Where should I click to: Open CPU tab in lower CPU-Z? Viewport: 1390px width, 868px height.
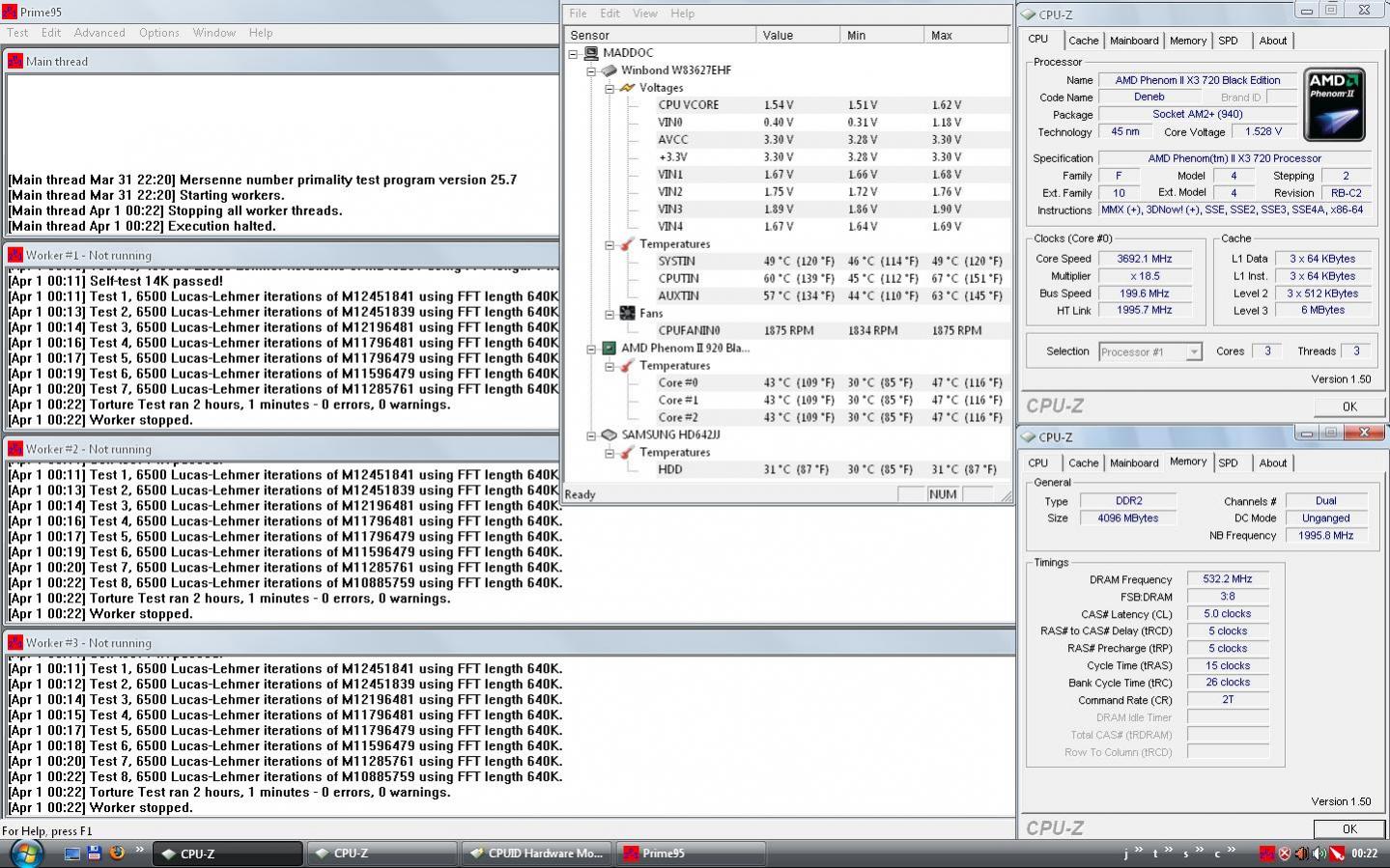1038,463
